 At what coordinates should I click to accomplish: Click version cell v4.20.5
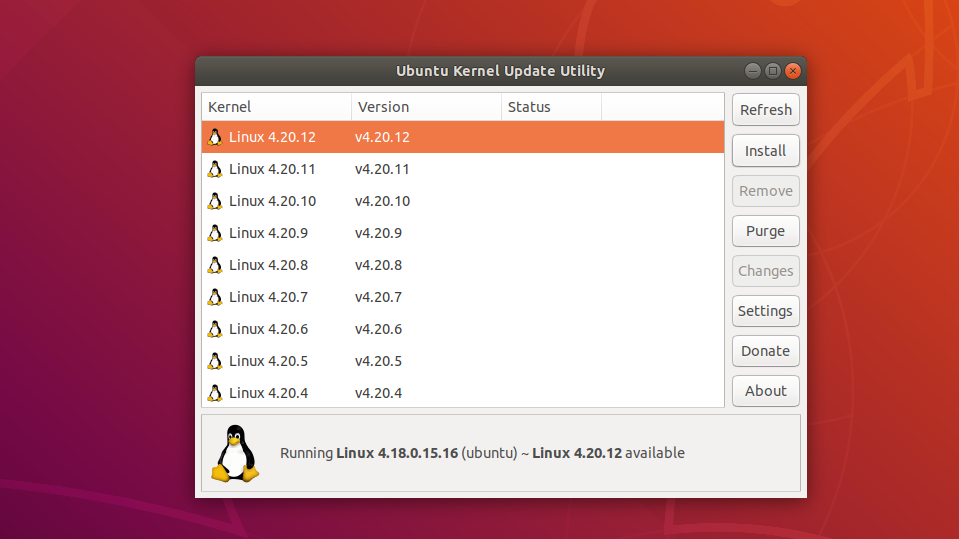point(378,361)
